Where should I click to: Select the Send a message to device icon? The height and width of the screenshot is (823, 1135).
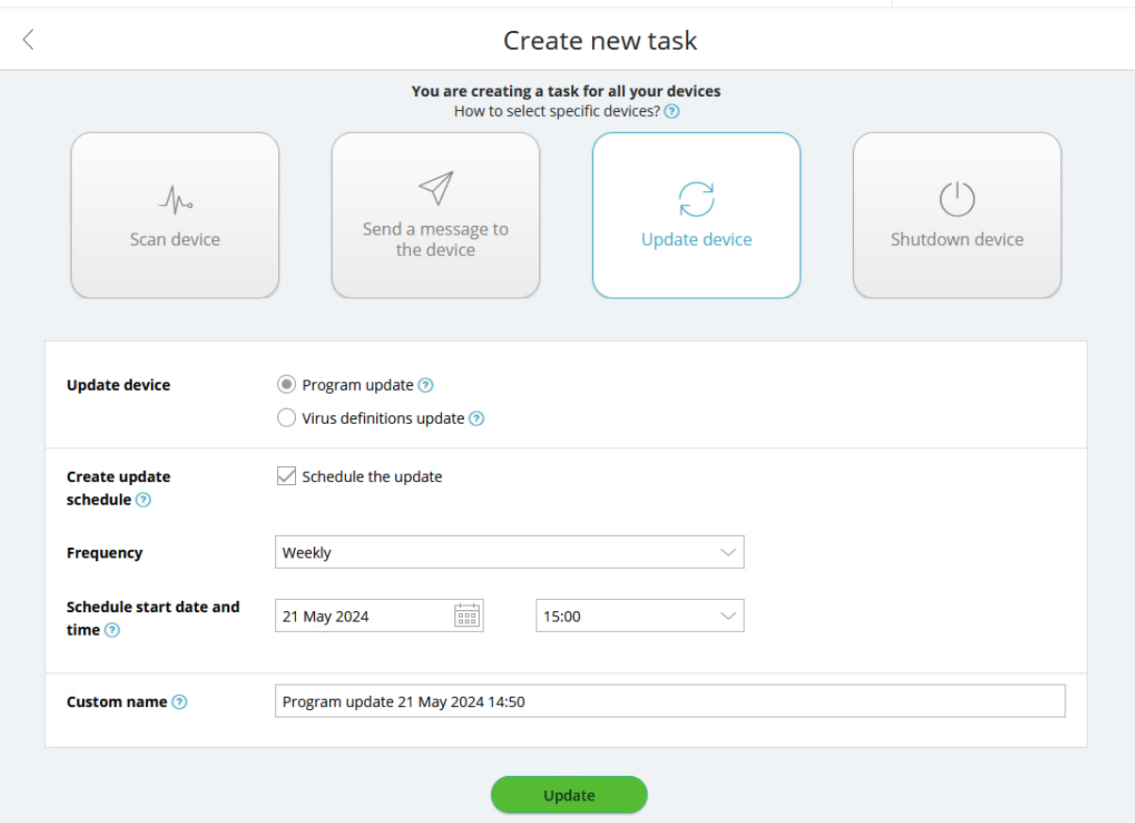click(435, 191)
